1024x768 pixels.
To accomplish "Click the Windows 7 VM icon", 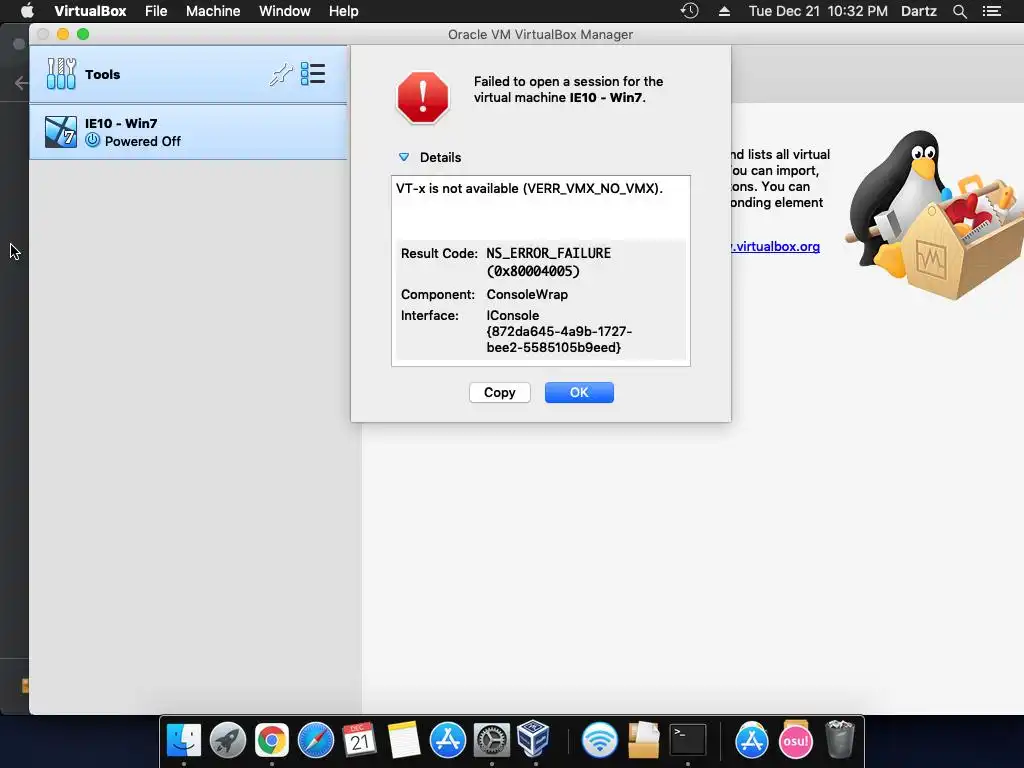I will click(61, 132).
